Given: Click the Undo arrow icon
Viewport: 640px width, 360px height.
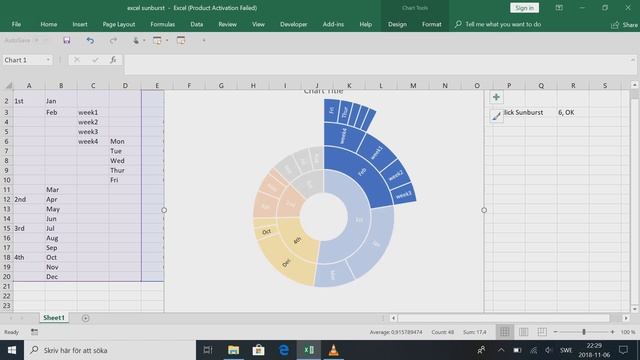Looking at the screenshot, I should (90, 40).
